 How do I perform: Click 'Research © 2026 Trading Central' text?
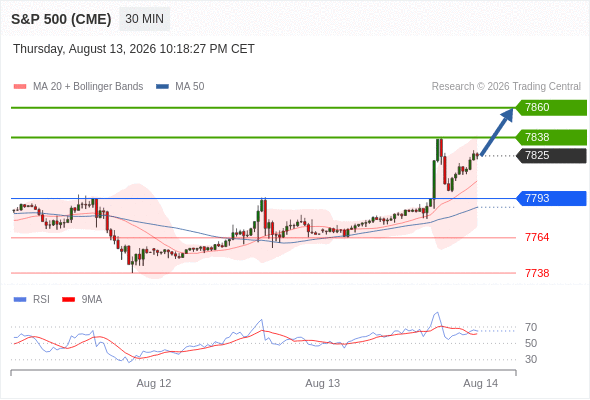coord(506,87)
